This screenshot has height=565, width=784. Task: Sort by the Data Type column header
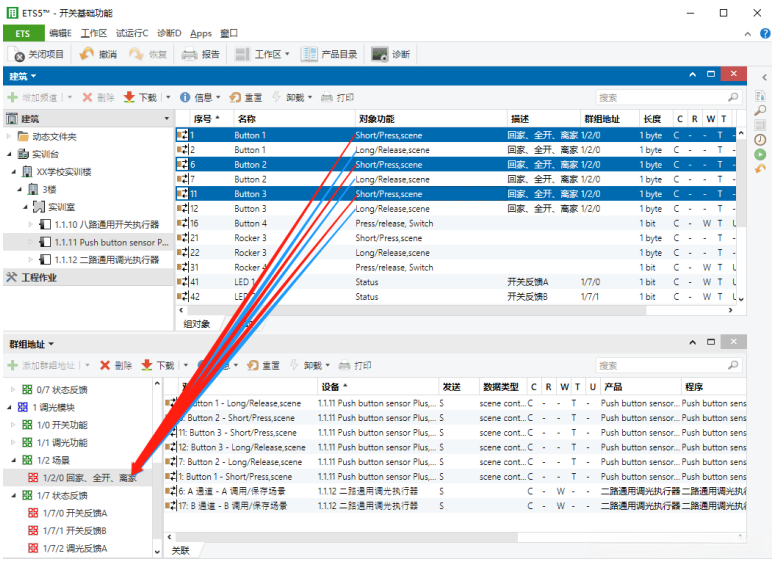[x=501, y=387]
